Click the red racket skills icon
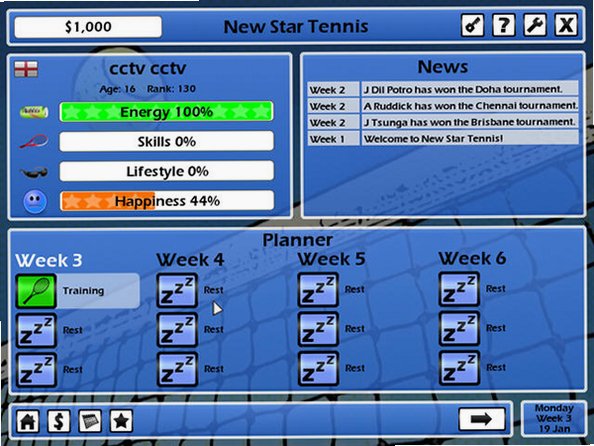Image resolution: width=594 pixels, height=446 pixels. tap(34, 142)
